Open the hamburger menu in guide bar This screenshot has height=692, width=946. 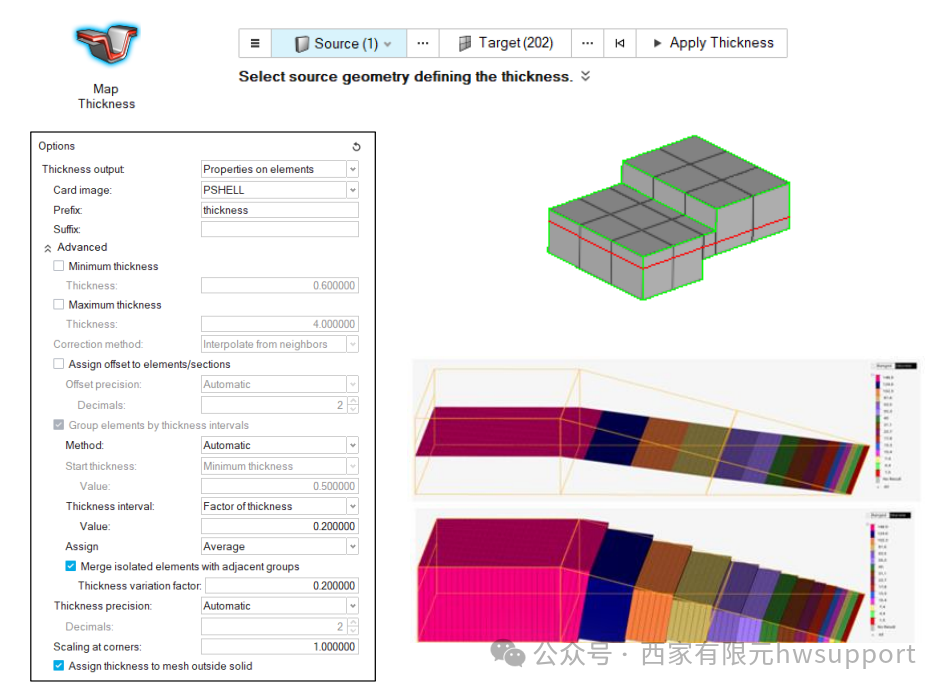click(x=255, y=43)
